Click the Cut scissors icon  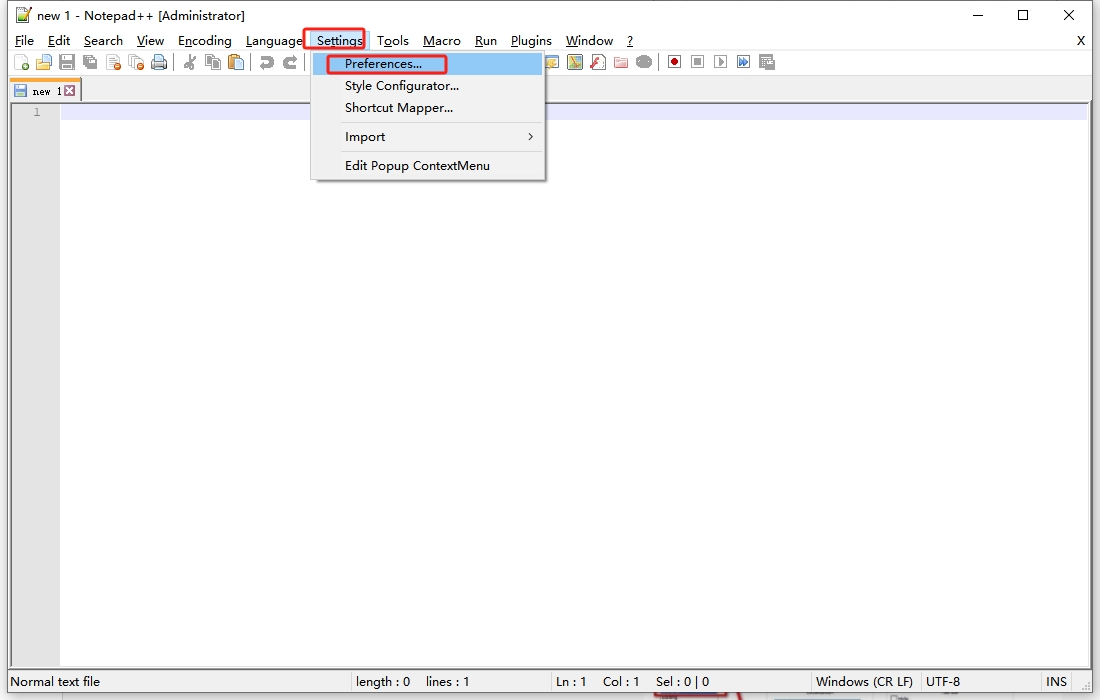pyautogui.click(x=189, y=62)
